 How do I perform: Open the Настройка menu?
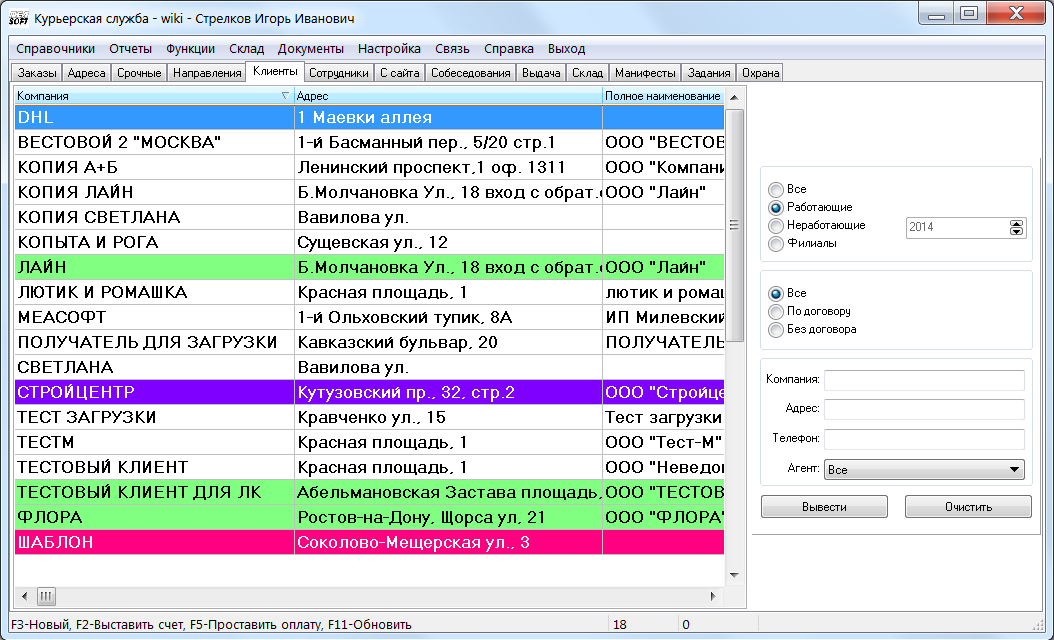[x=389, y=48]
